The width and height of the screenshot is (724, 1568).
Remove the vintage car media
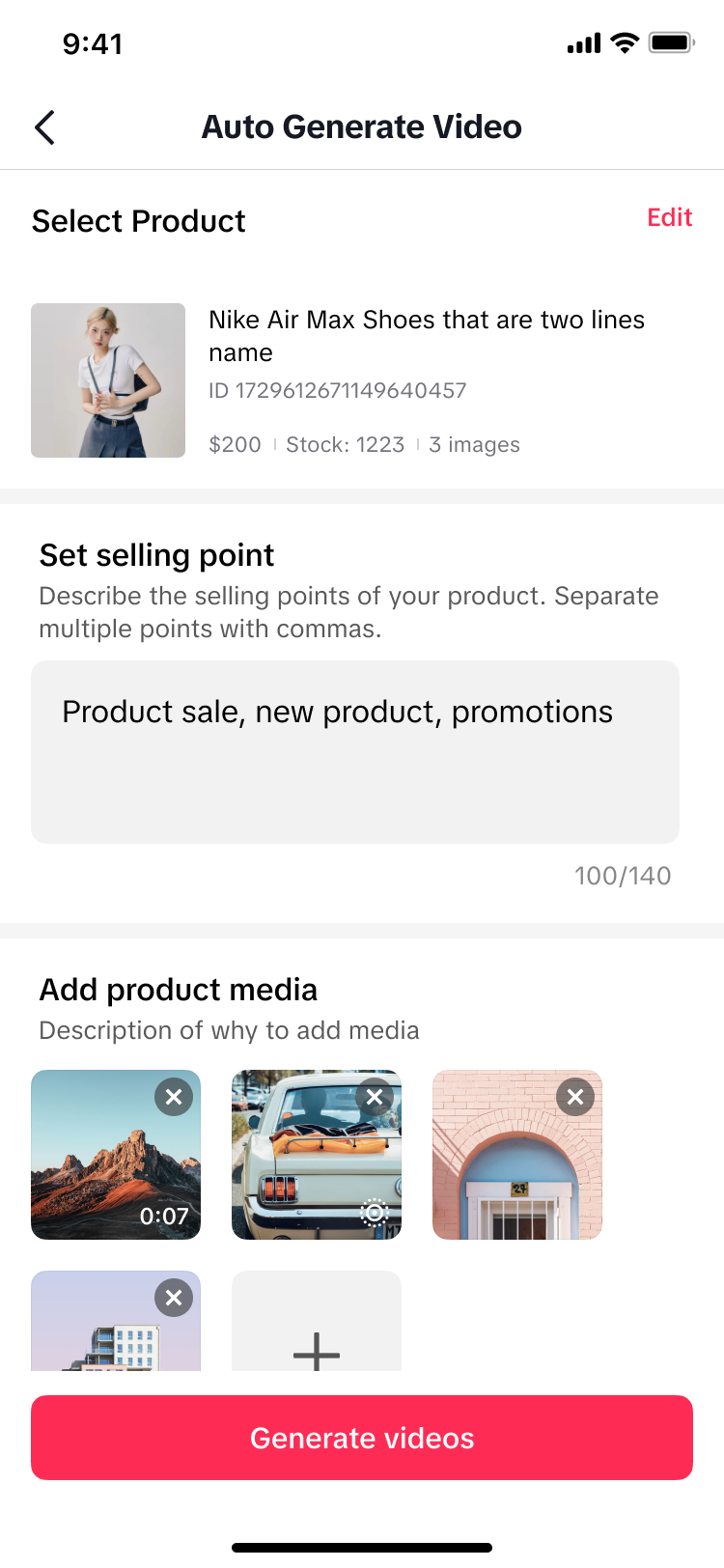pyautogui.click(x=375, y=1097)
